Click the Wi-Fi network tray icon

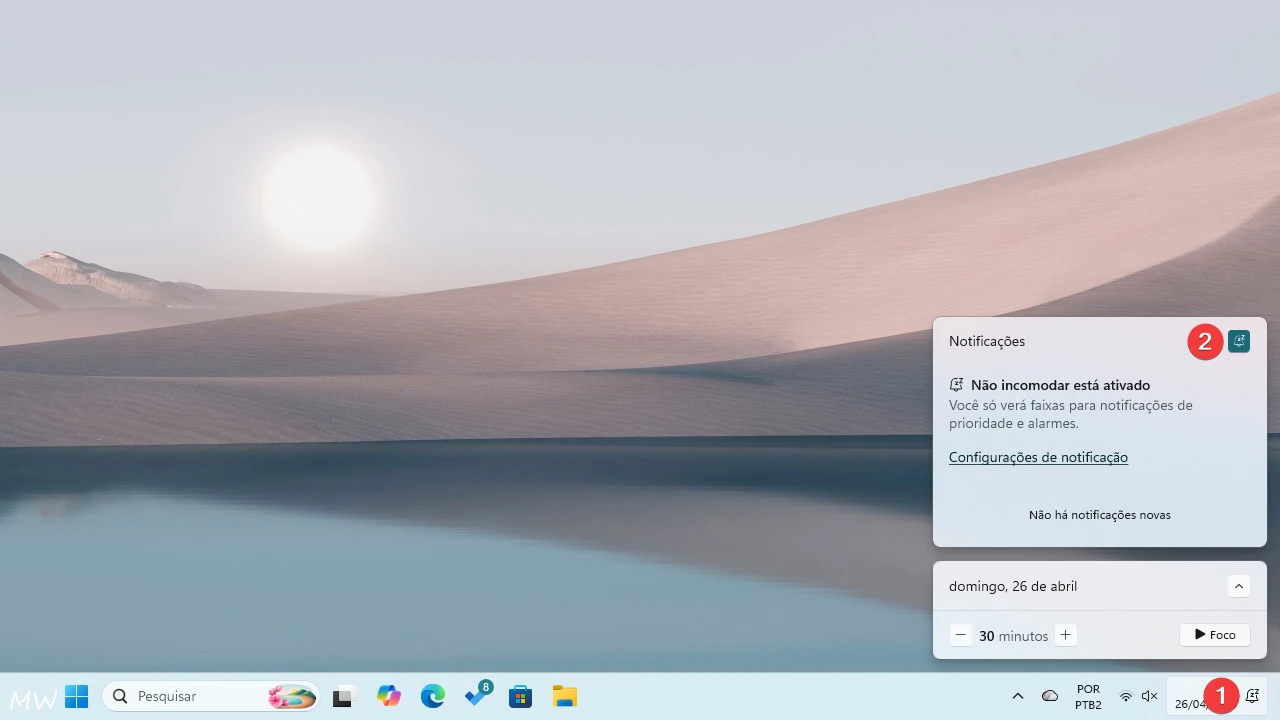tap(1126, 696)
